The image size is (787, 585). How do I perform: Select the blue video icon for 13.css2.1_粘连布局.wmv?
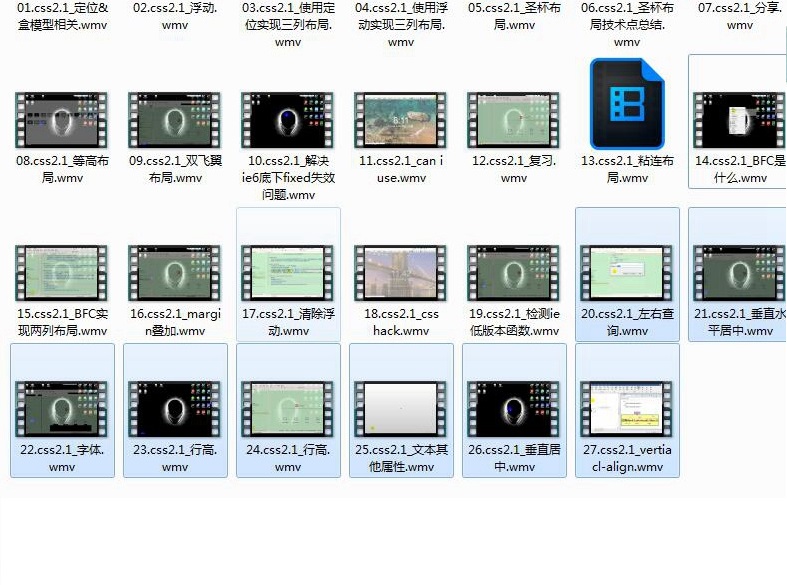[x=627, y=103]
